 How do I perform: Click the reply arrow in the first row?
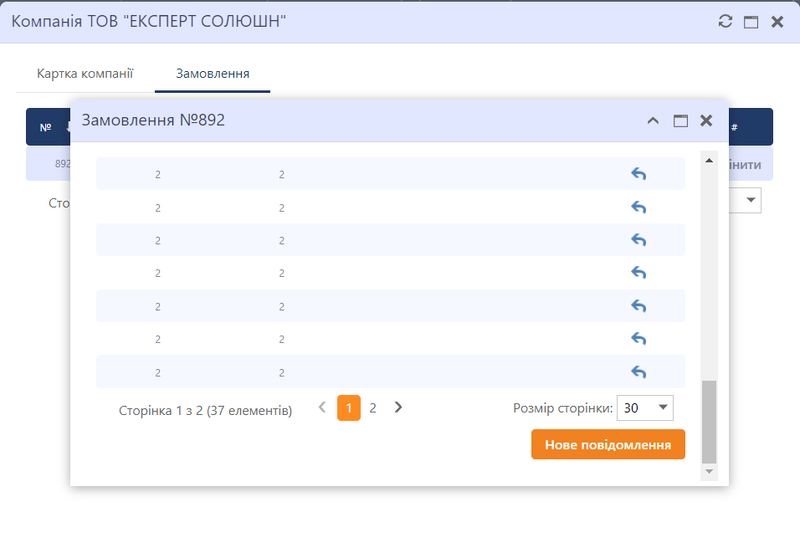click(639, 174)
